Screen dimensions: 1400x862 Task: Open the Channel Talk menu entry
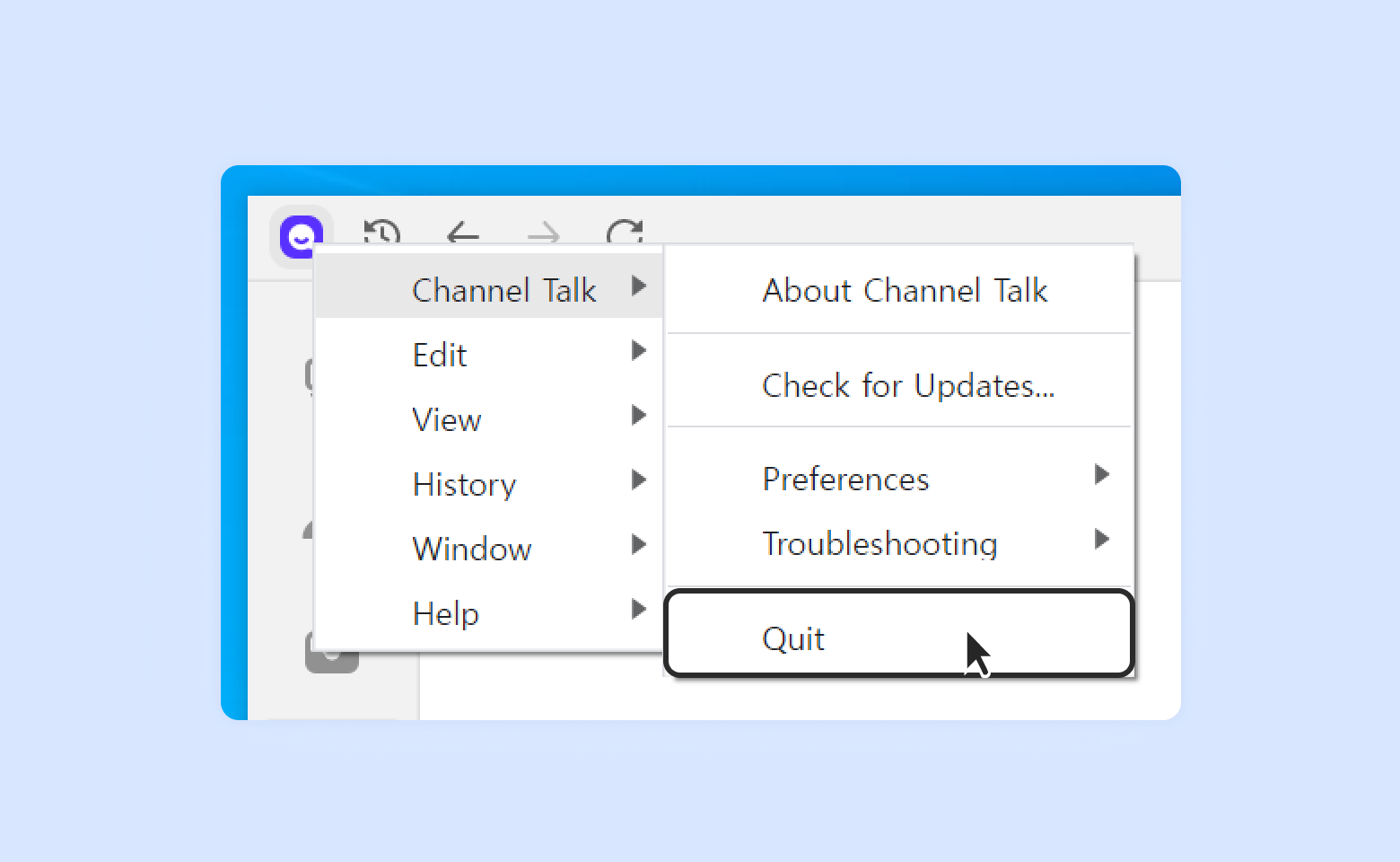489,286
